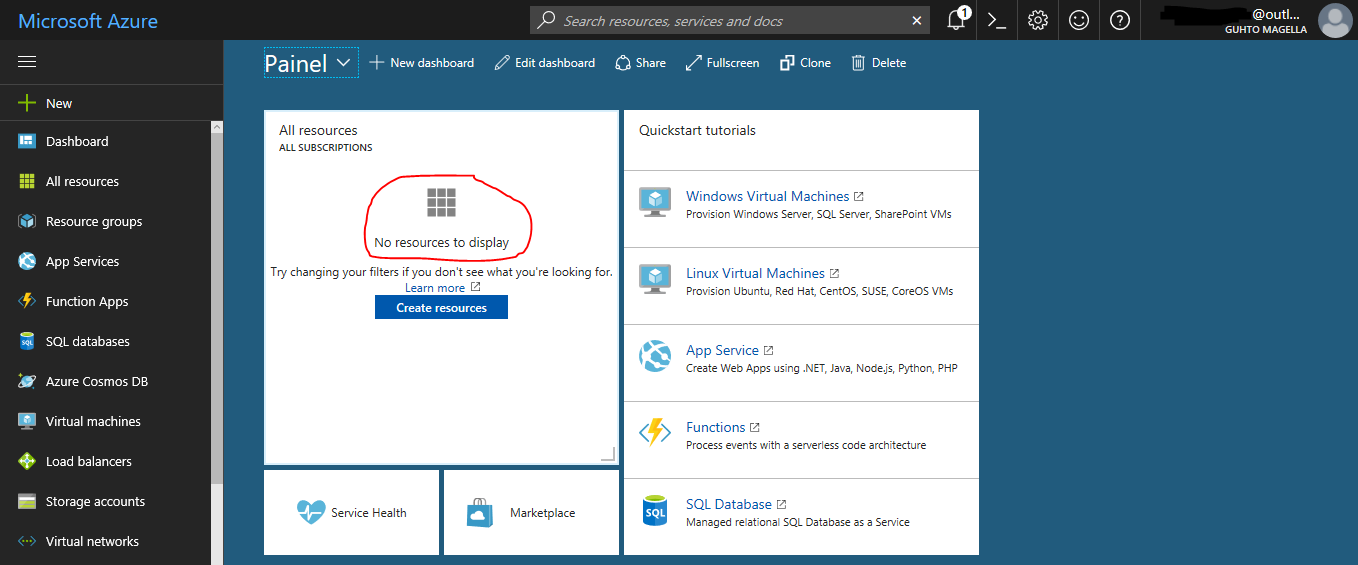Click the App Service tutorial icon
This screenshot has height=565, width=1358.
pyautogui.click(x=655, y=356)
